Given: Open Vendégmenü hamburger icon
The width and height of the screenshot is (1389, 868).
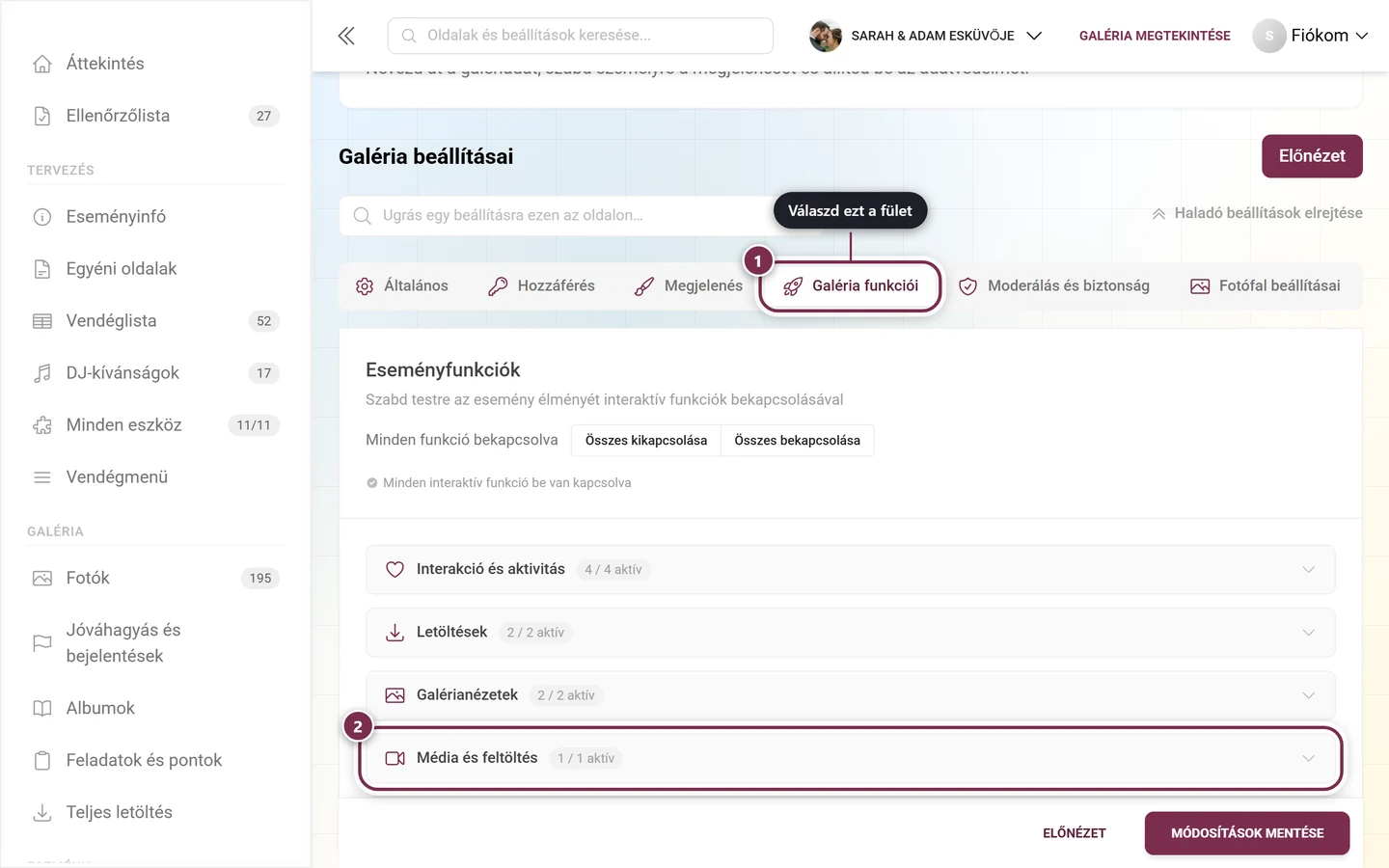Looking at the screenshot, I should [42, 477].
